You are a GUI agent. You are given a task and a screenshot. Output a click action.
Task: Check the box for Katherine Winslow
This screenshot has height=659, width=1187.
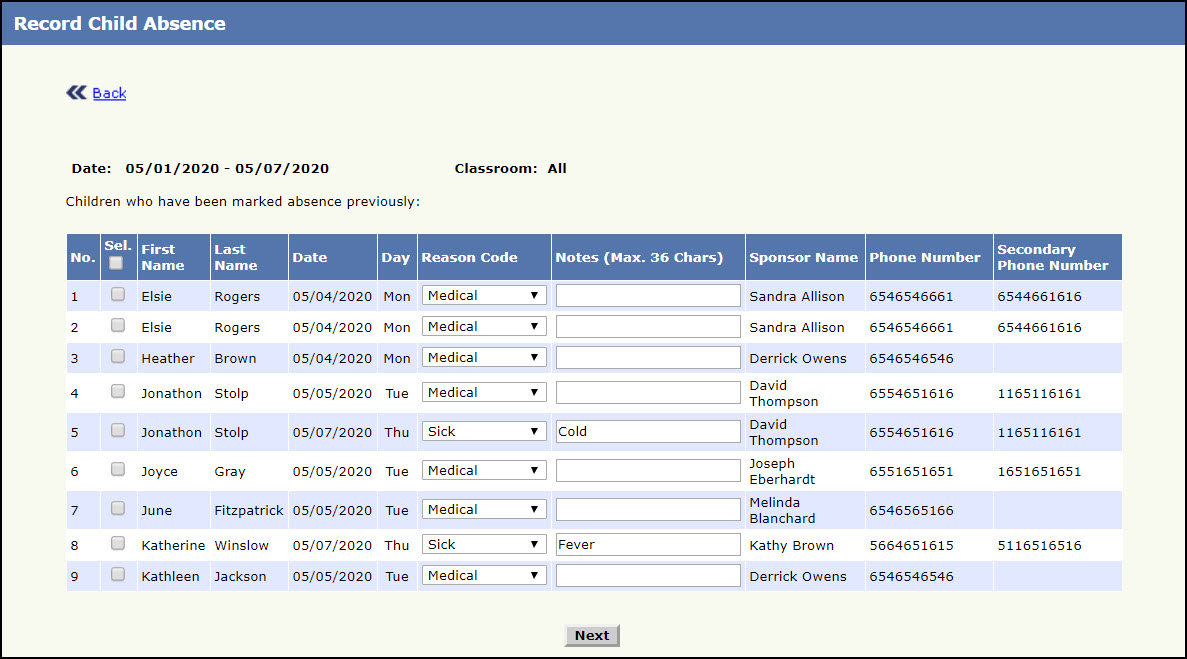pyautogui.click(x=118, y=544)
